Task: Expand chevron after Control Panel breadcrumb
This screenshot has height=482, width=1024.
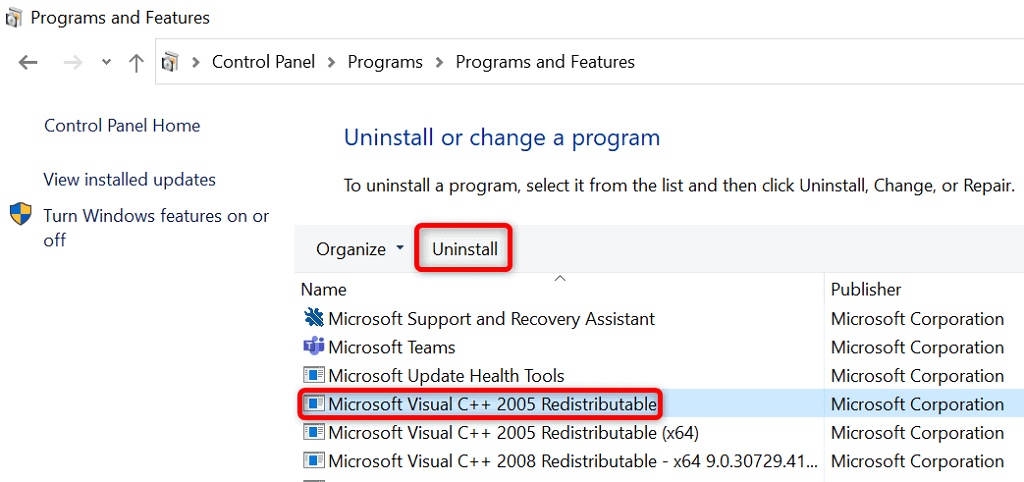Action: (331, 62)
